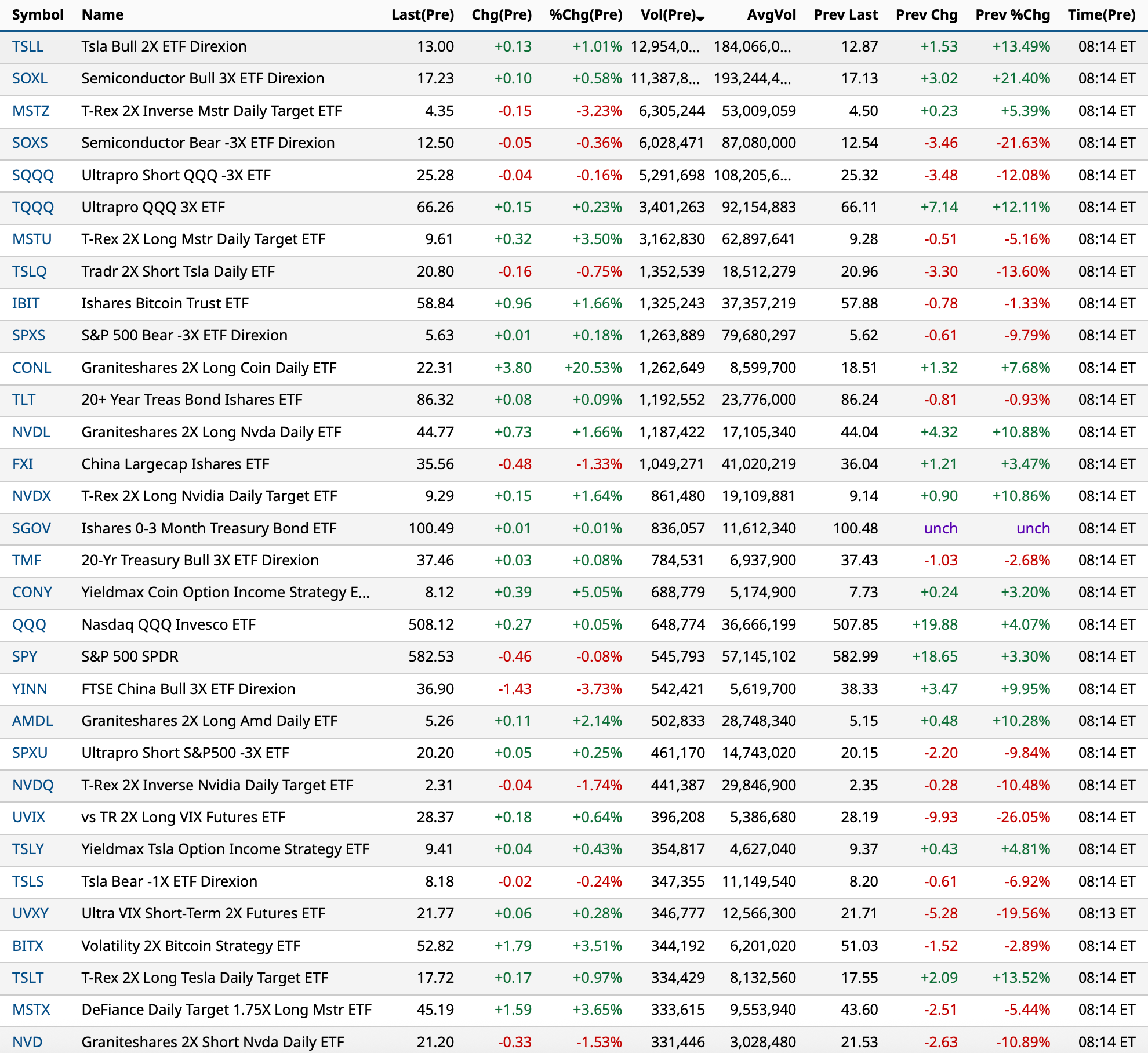
Task: Click the Last(Pre) column header
Action: pyautogui.click(x=422, y=15)
